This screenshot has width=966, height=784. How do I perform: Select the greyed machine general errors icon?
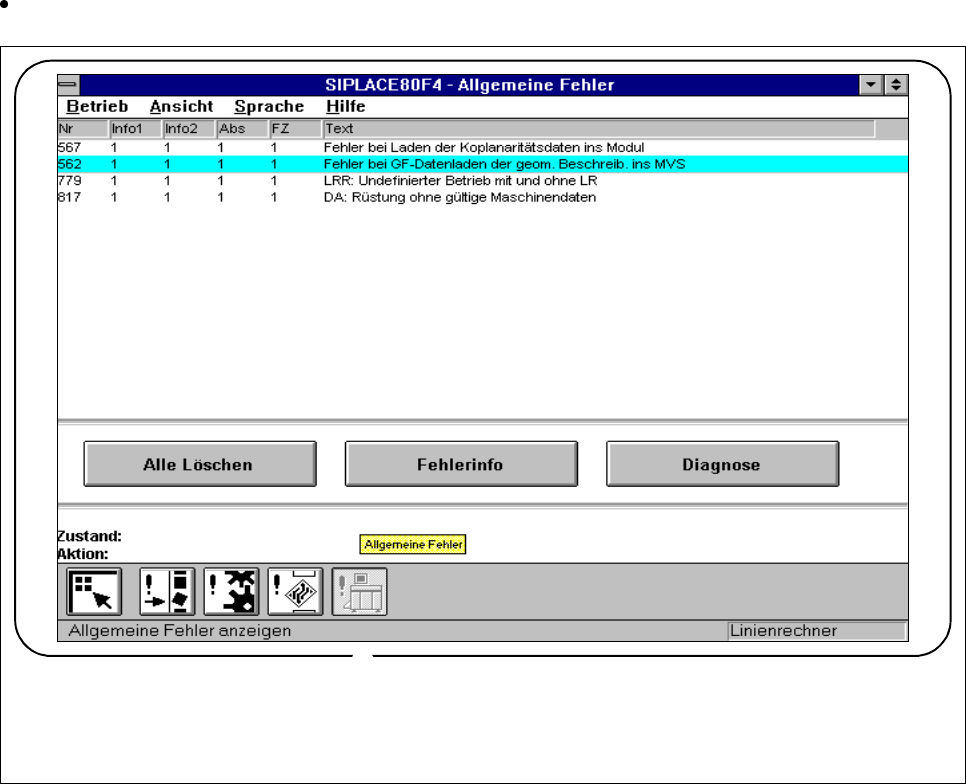(x=360, y=592)
